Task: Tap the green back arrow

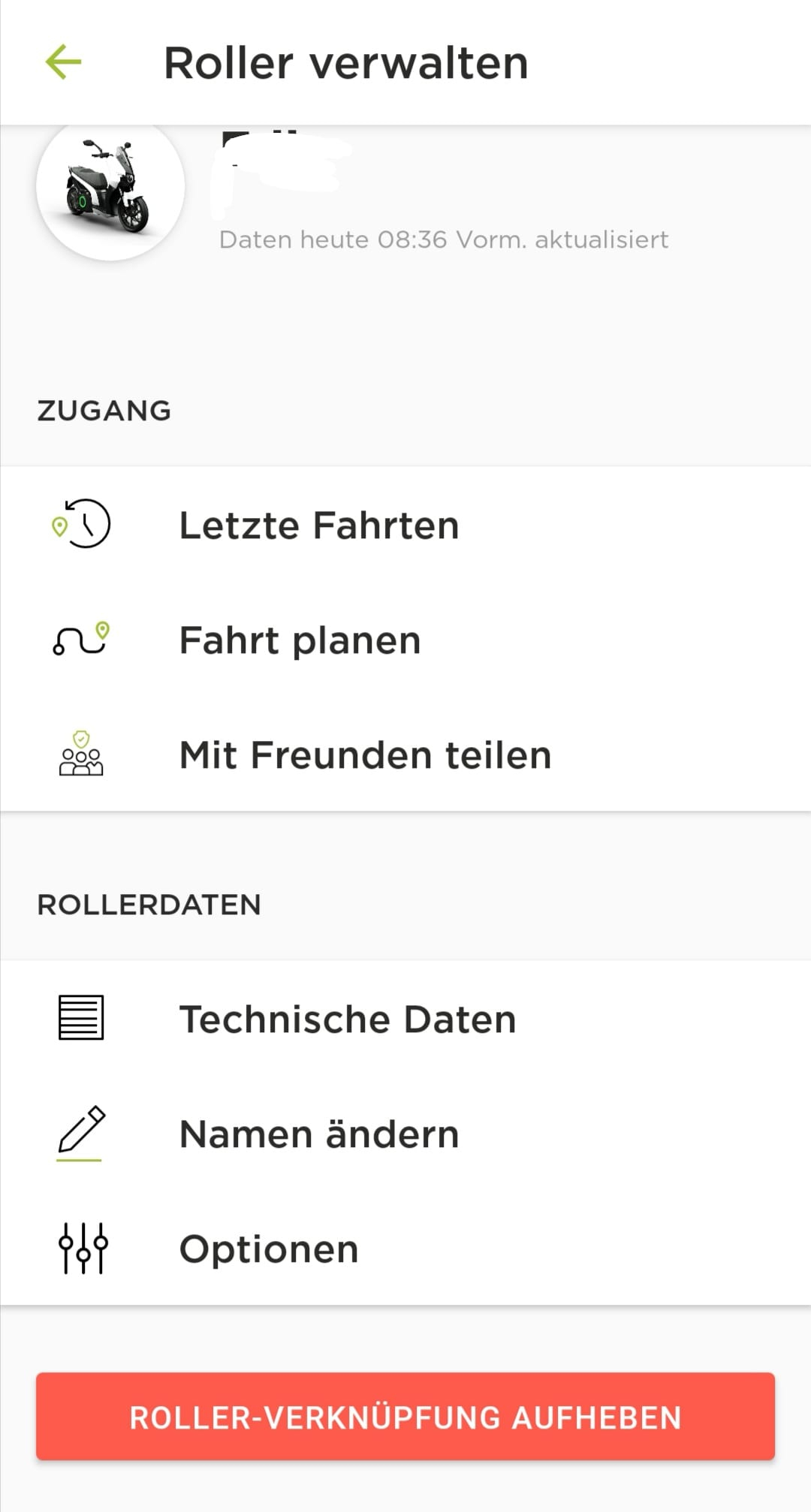Action: tap(63, 62)
